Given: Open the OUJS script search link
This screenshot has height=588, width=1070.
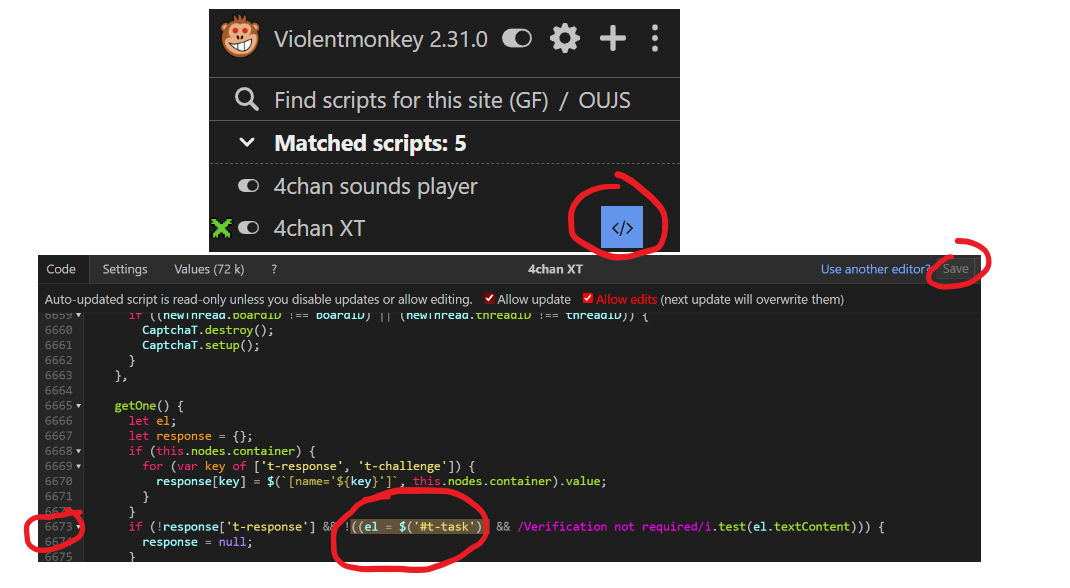Looking at the screenshot, I should click(605, 100).
